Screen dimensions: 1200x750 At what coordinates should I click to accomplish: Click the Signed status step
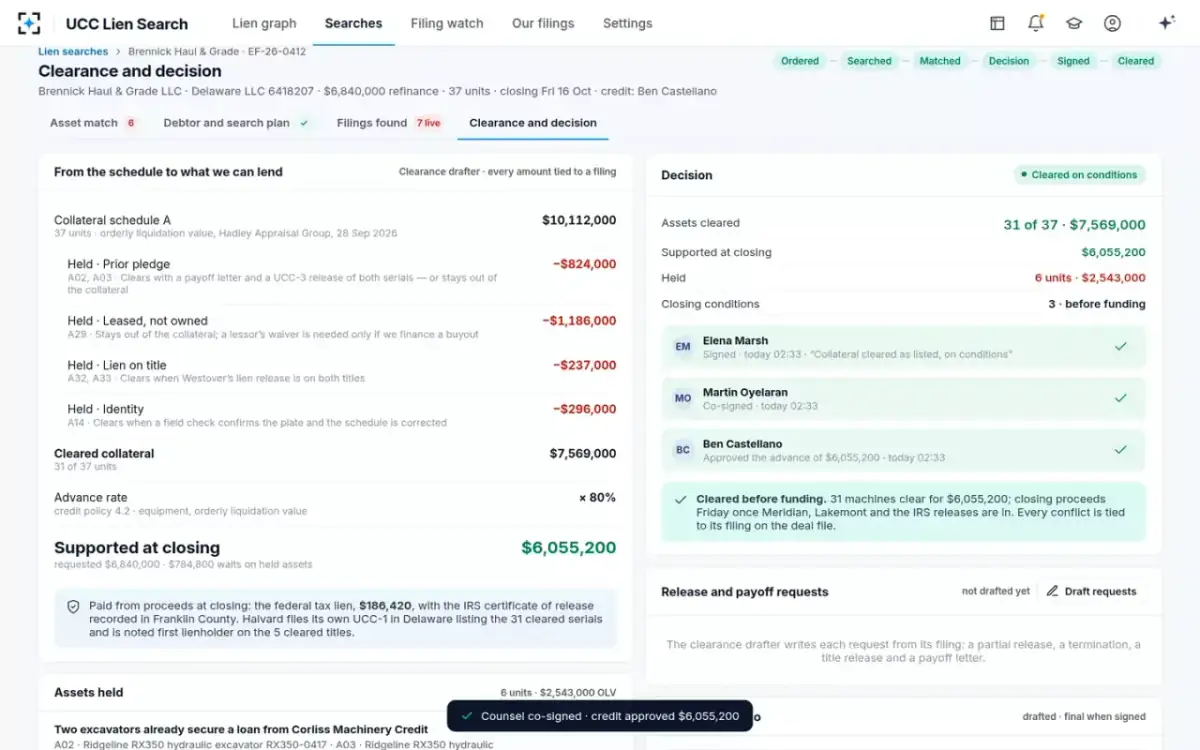[x=1074, y=61]
